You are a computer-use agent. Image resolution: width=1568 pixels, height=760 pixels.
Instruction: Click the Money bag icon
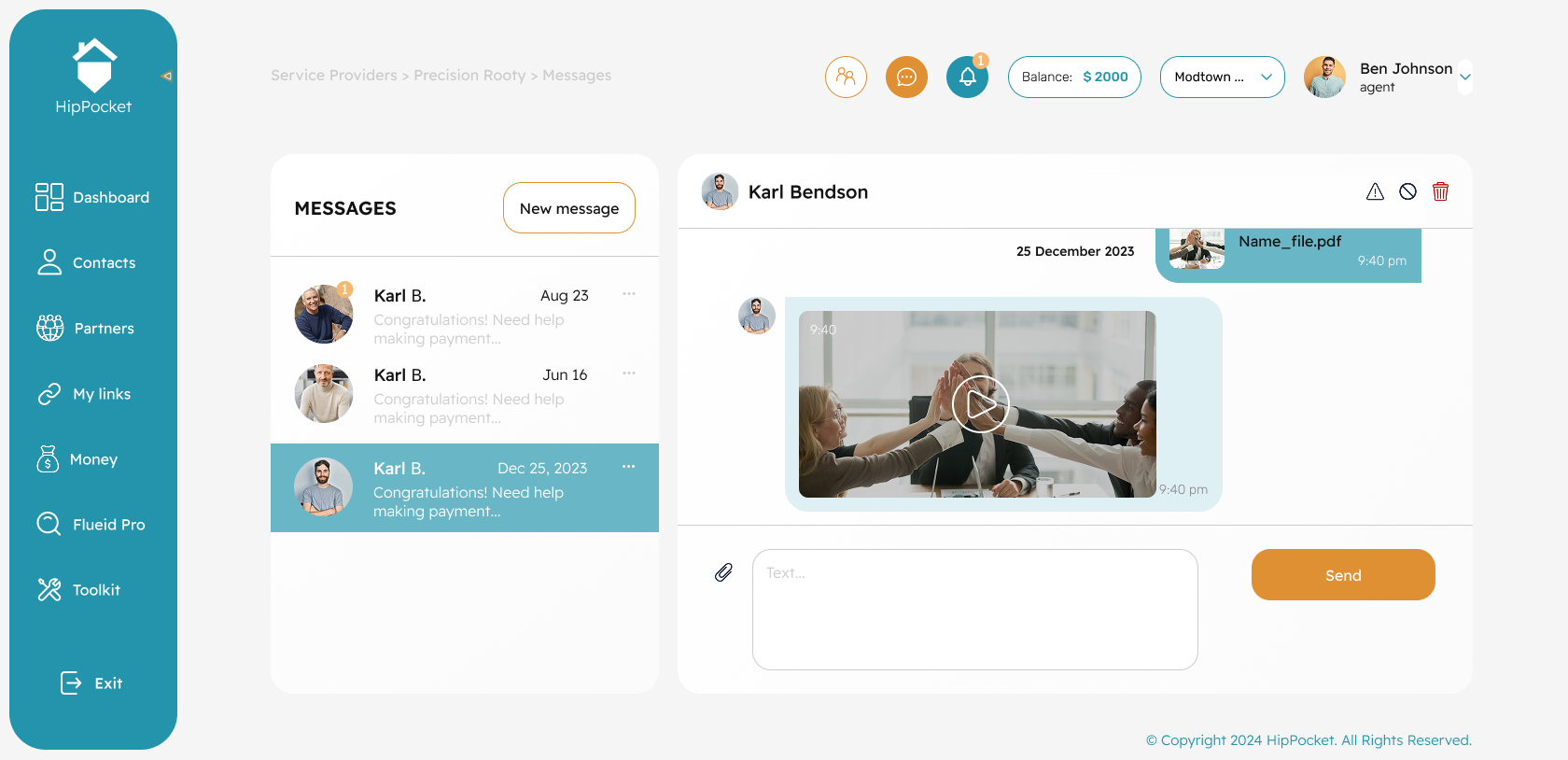click(48, 458)
